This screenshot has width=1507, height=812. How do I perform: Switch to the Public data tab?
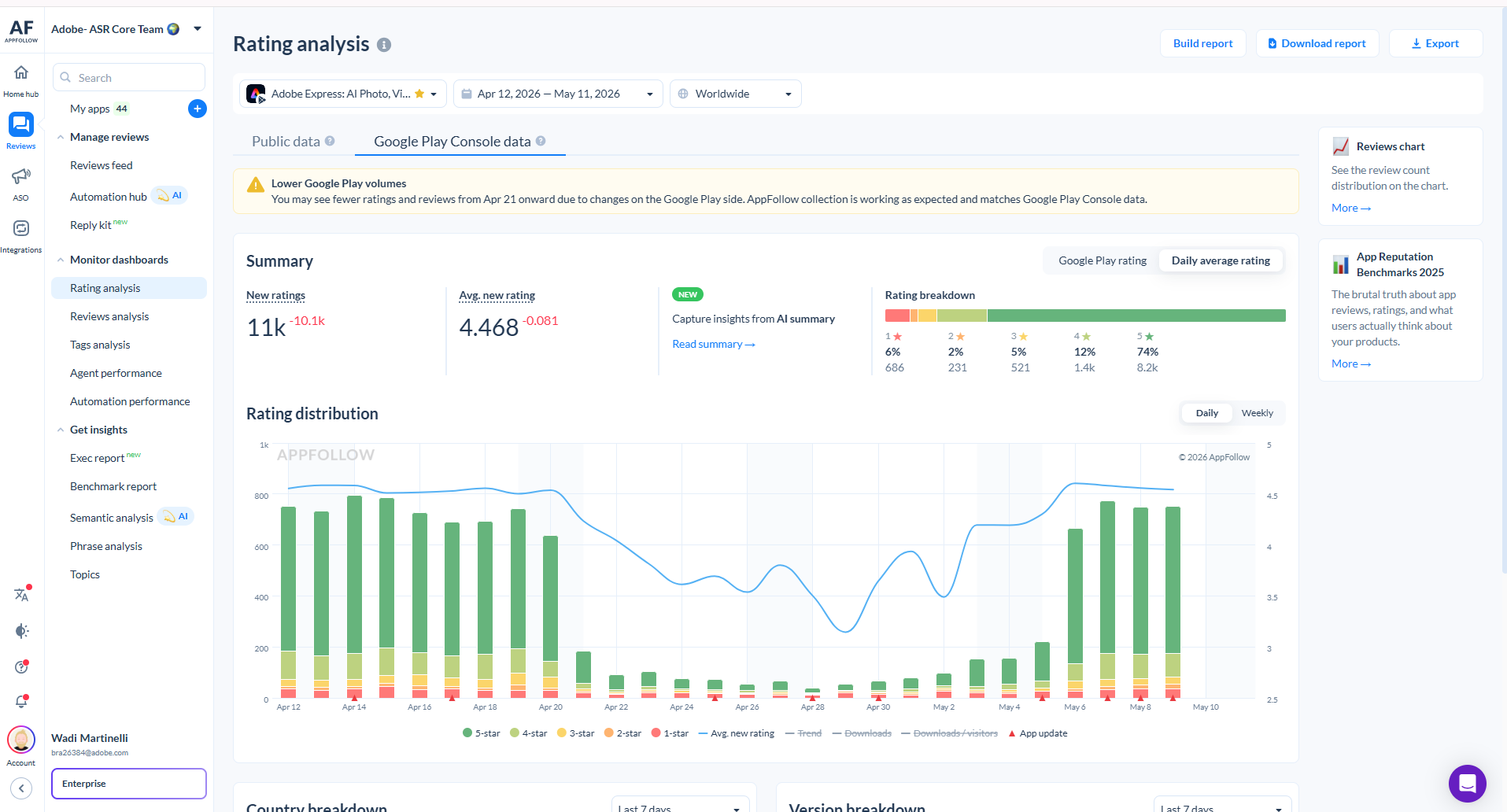tap(293, 142)
